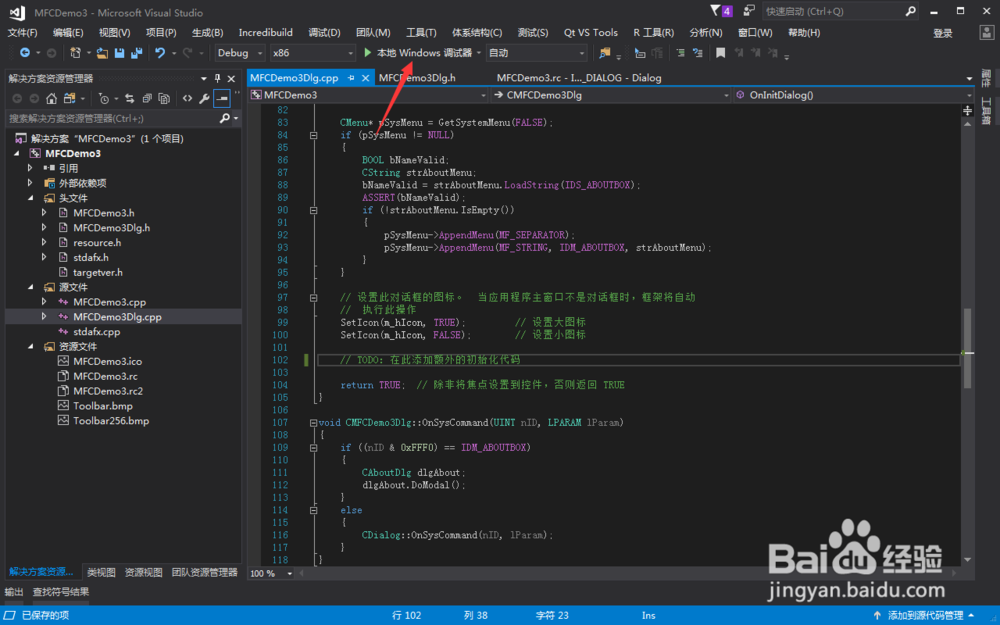Collapse the code block at line 84
The image size is (1000, 625).
point(313,135)
